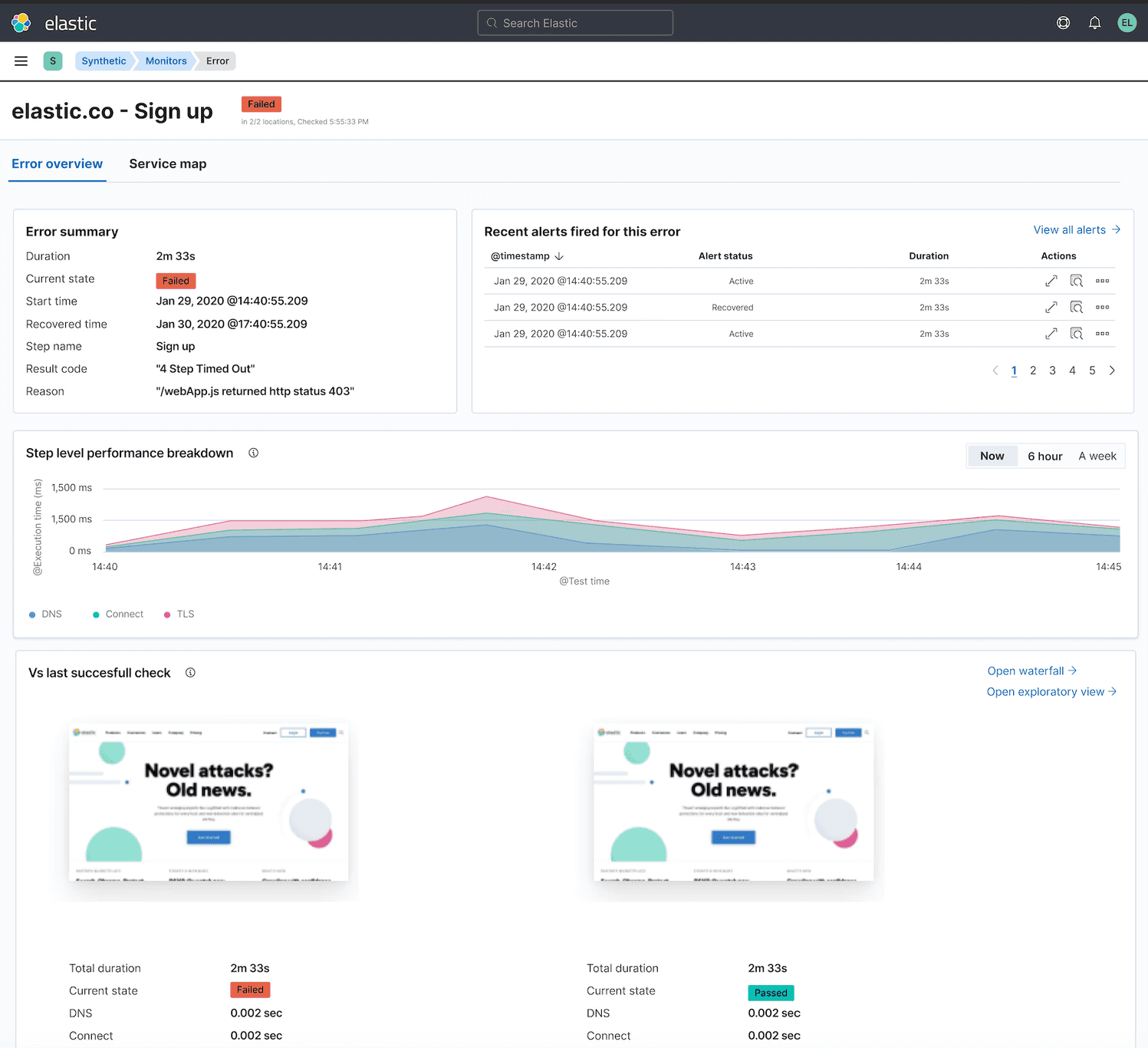Select alerts page 4
Image resolution: width=1148 pixels, height=1048 pixels.
point(1072,371)
